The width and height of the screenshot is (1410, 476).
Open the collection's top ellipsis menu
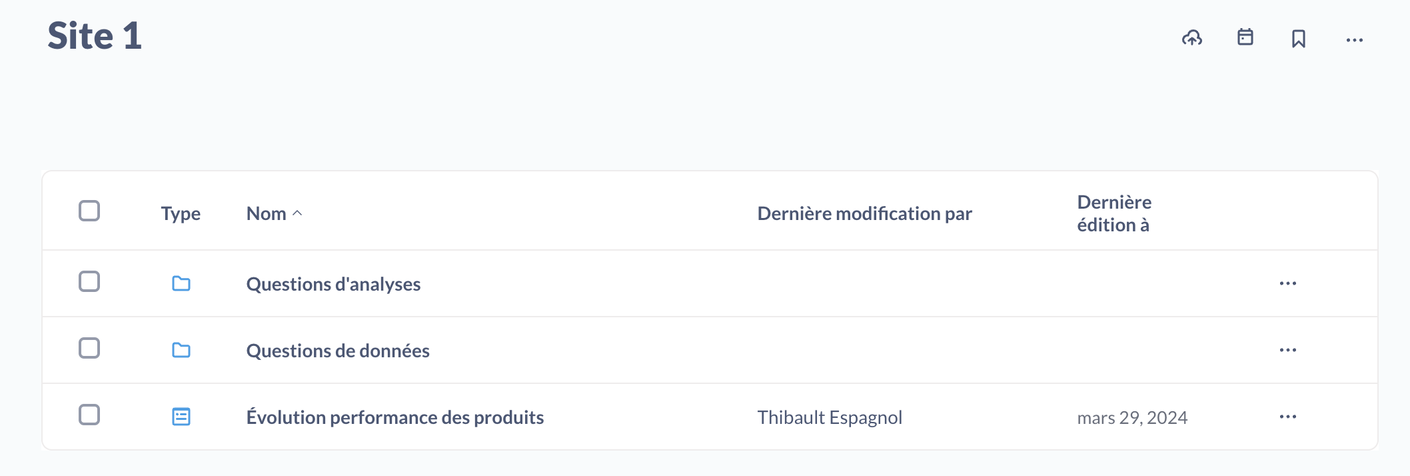1354,40
